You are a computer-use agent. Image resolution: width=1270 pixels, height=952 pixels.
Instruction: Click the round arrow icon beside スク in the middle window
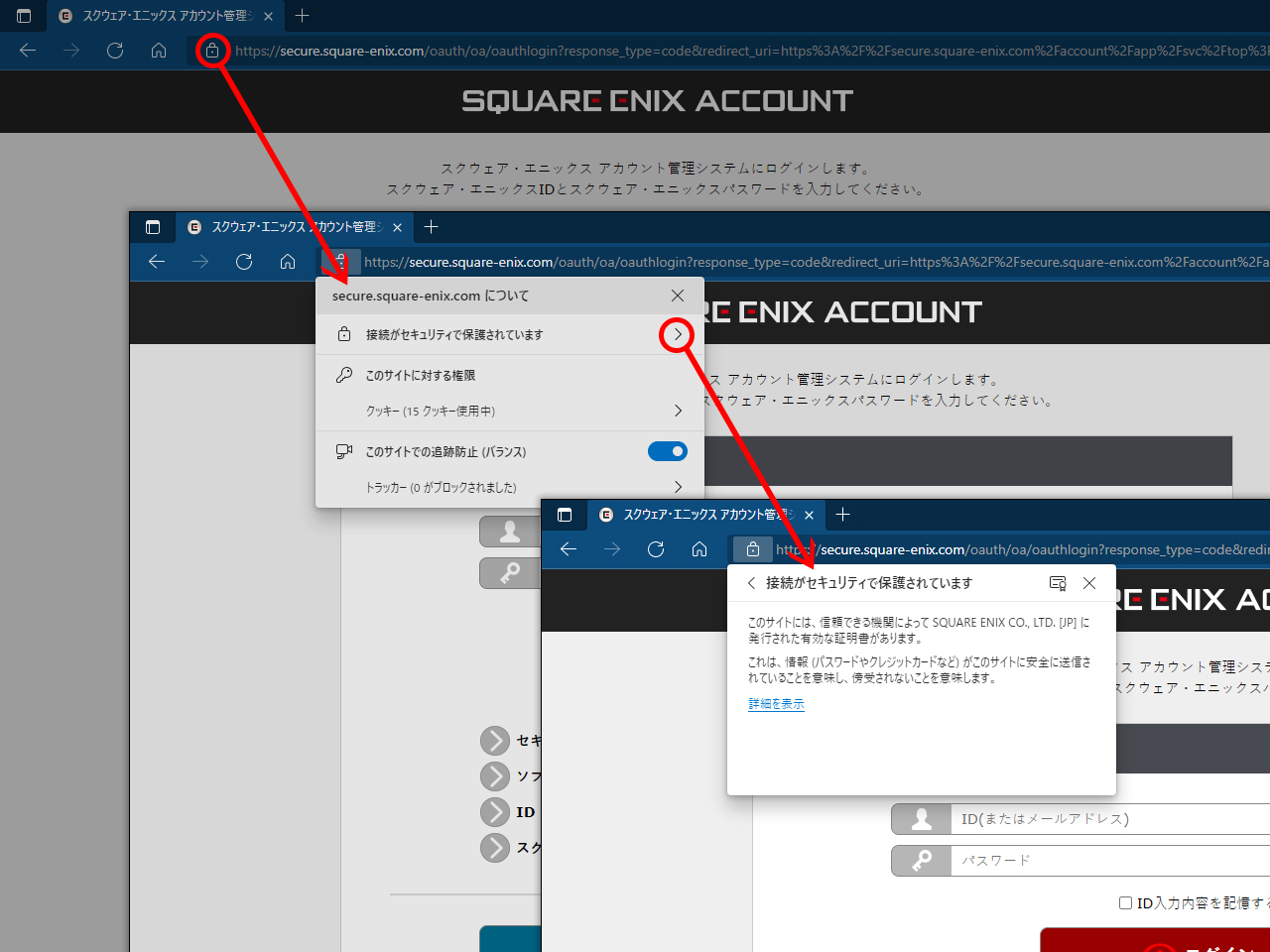(x=495, y=848)
